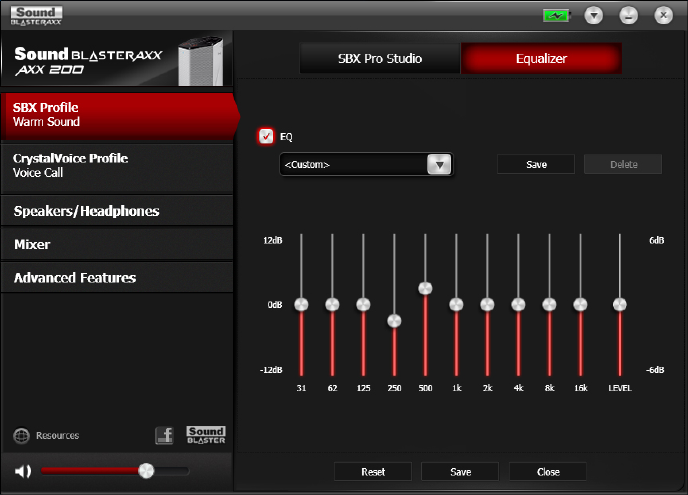
Task: Click the green battery status icon
Action: [x=556, y=16]
